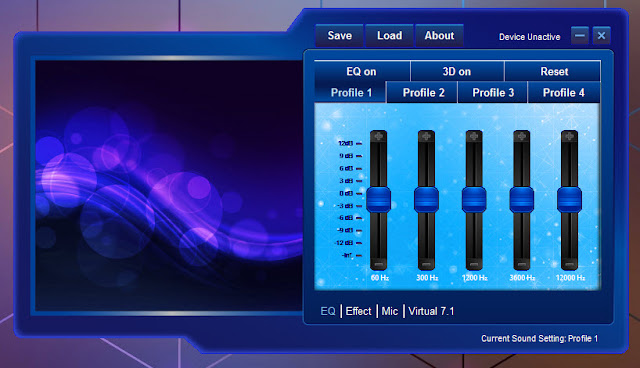
Task: Switch to Profile 3 tab
Action: tap(493, 93)
